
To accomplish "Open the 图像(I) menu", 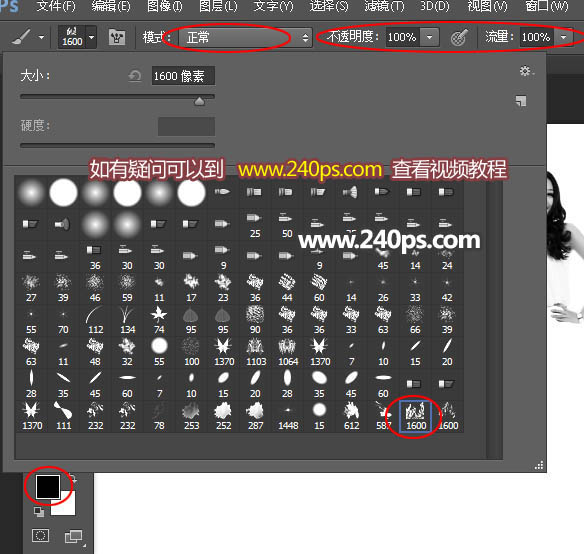I will 165,6.
